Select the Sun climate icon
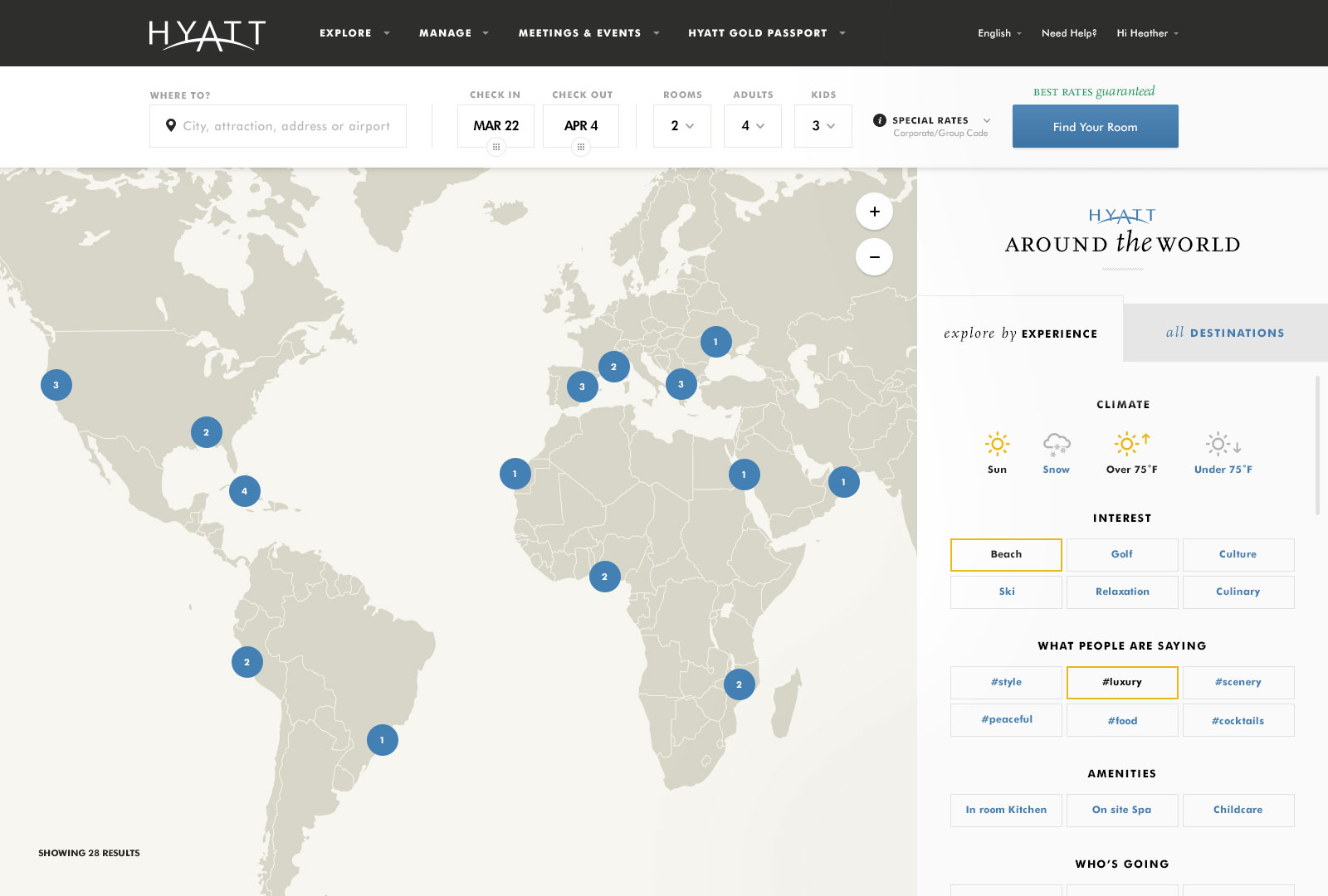Viewport: 1328px width, 896px height. pos(997,445)
